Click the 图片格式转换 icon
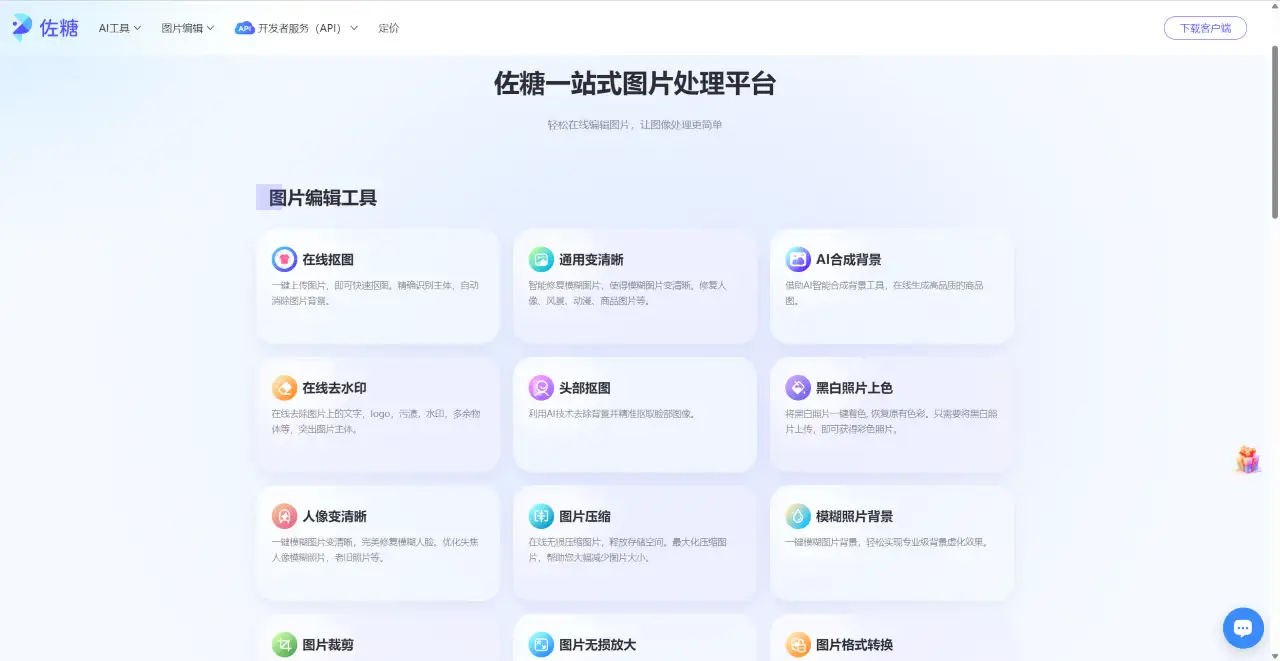 798,645
